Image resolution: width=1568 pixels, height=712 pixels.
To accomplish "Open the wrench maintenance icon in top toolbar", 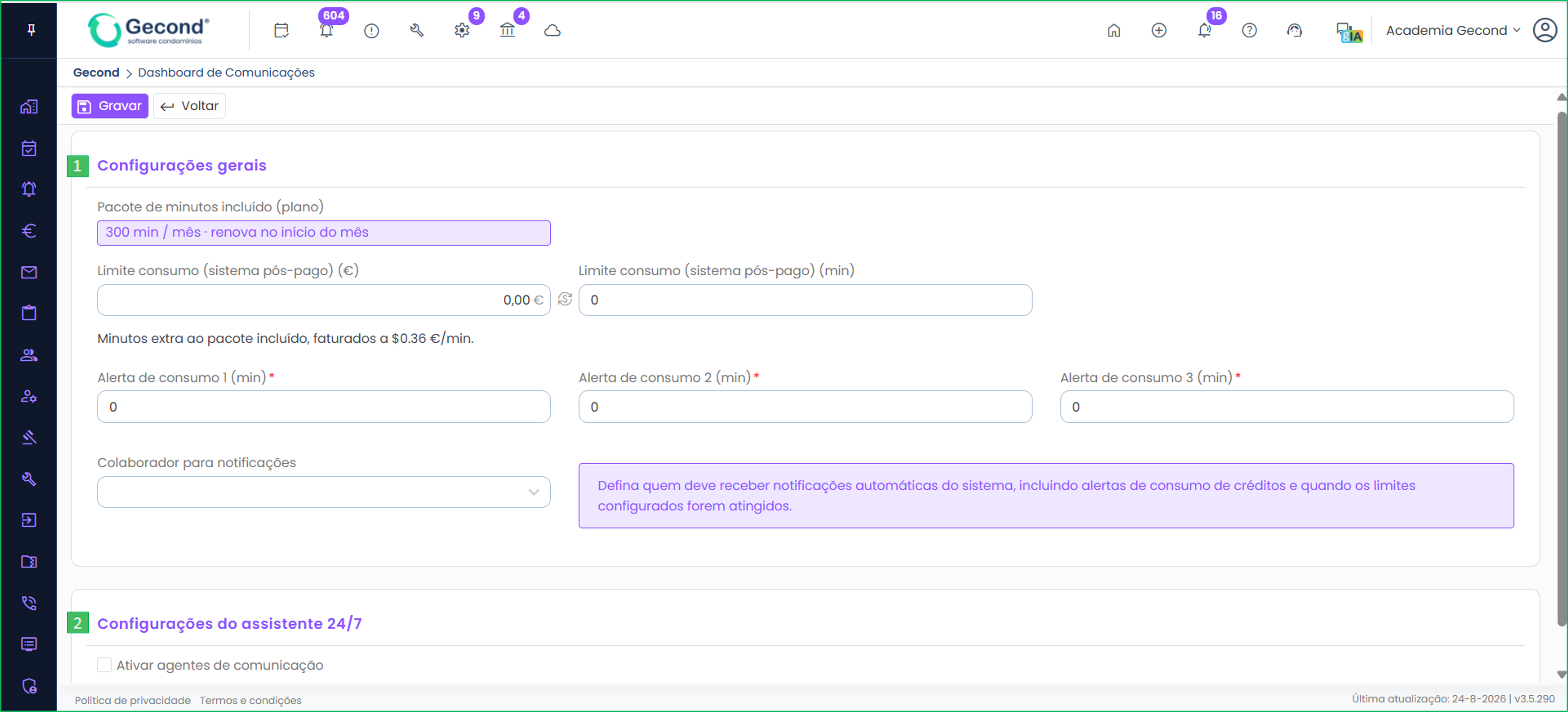I will (416, 31).
